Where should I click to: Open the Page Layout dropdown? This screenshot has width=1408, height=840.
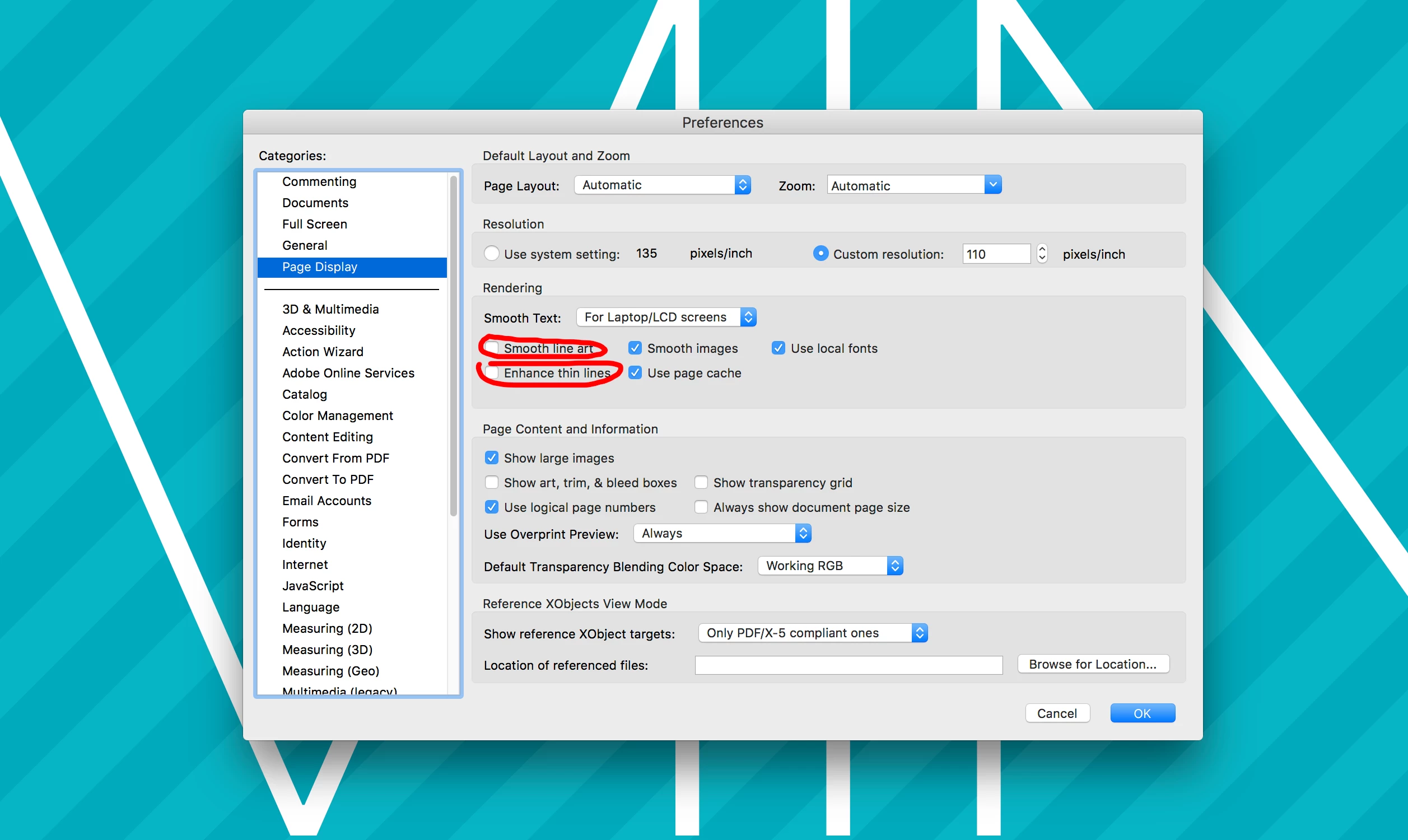662,185
